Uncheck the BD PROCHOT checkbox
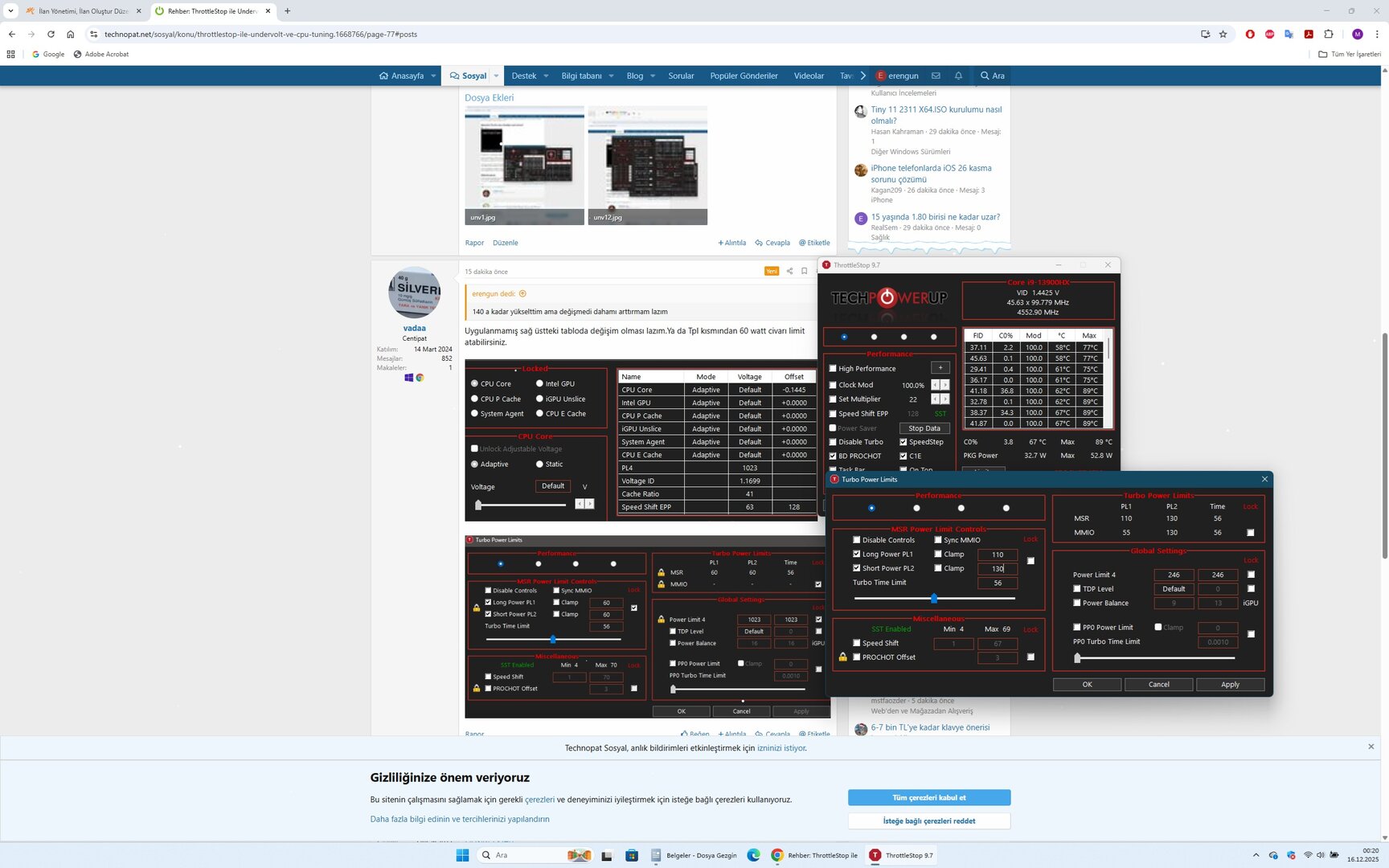The width and height of the screenshot is (1389, 868). pos(833,456)
